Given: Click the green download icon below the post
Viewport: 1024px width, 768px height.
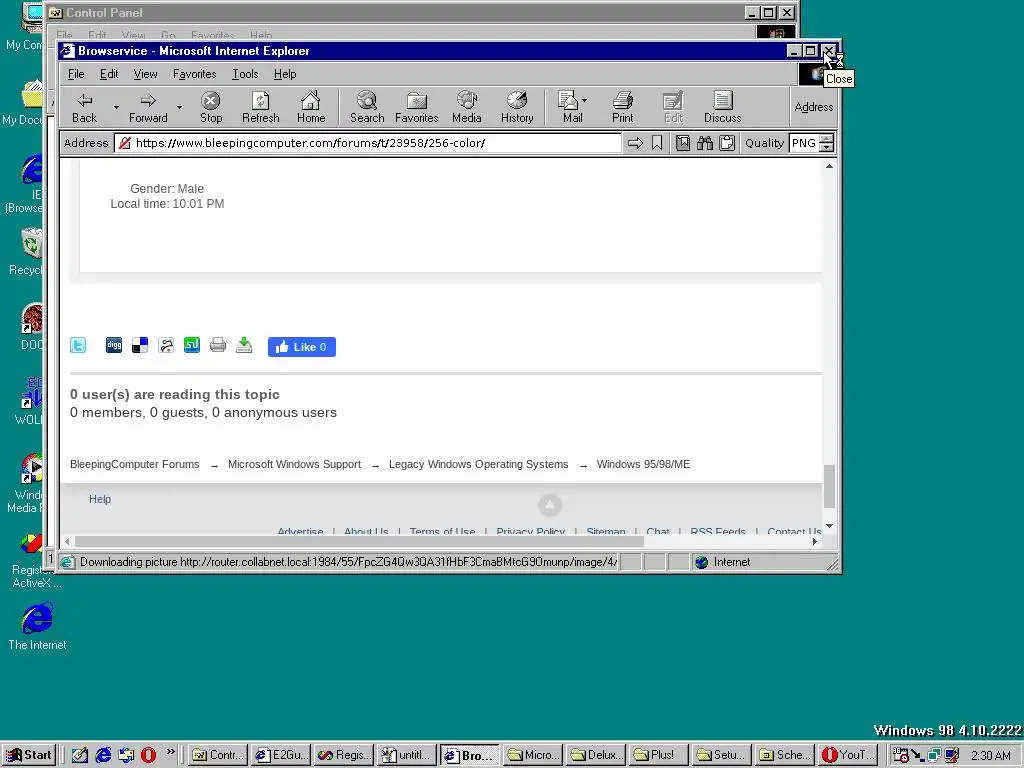Looking at the screenshot, I should (244, 345).
